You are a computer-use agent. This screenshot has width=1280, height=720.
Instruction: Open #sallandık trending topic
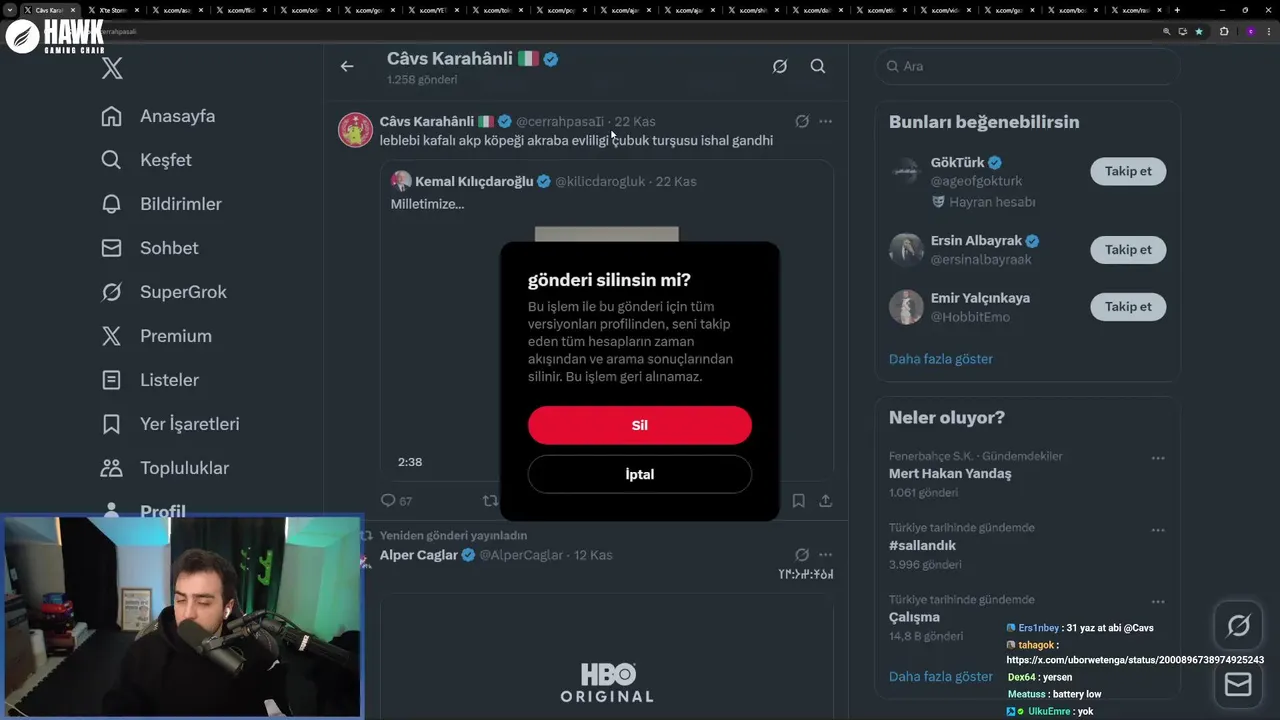click(x=922, y=546)
